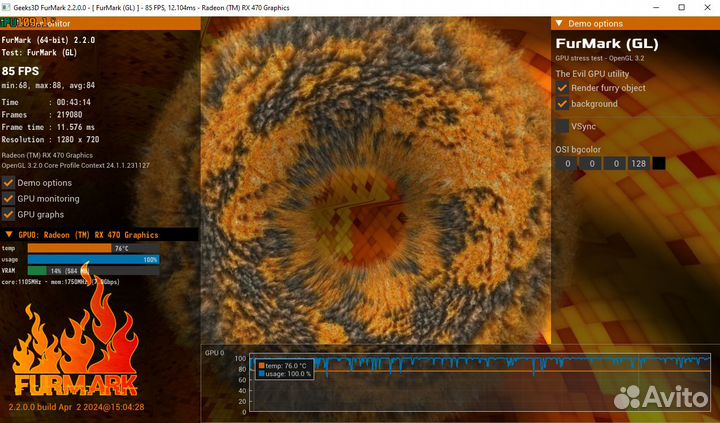
Task: Click the GPU stress test - OpenGL 3.2 subtitle
Action: 600,58
